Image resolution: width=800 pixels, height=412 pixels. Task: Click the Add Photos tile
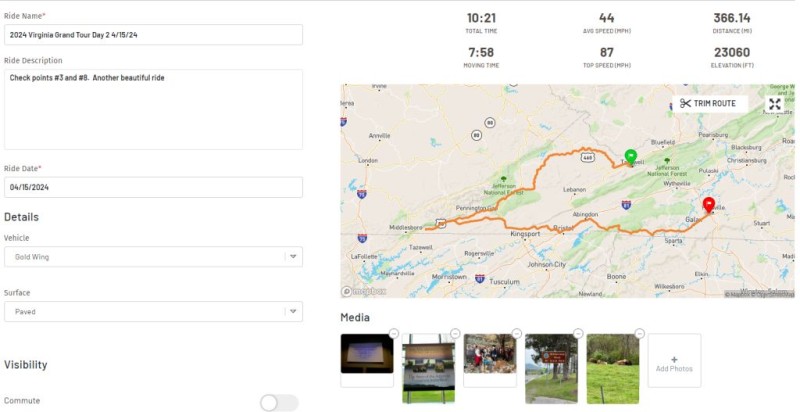click(674, 361)
